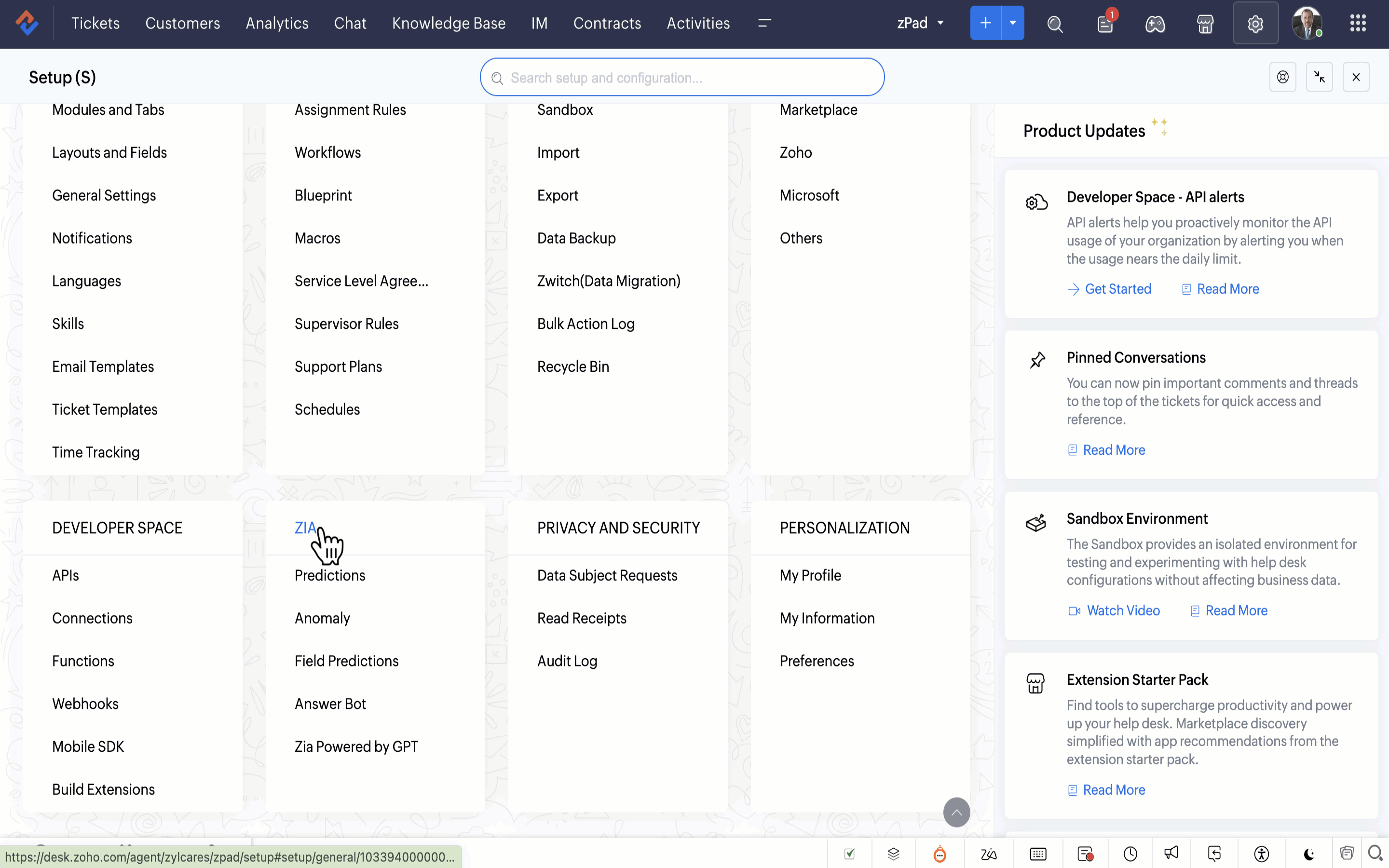Click the search setup and configuration field
The width and height of the screenshot is (1389, 868).
pyautogui.click(x=682, y=78)
